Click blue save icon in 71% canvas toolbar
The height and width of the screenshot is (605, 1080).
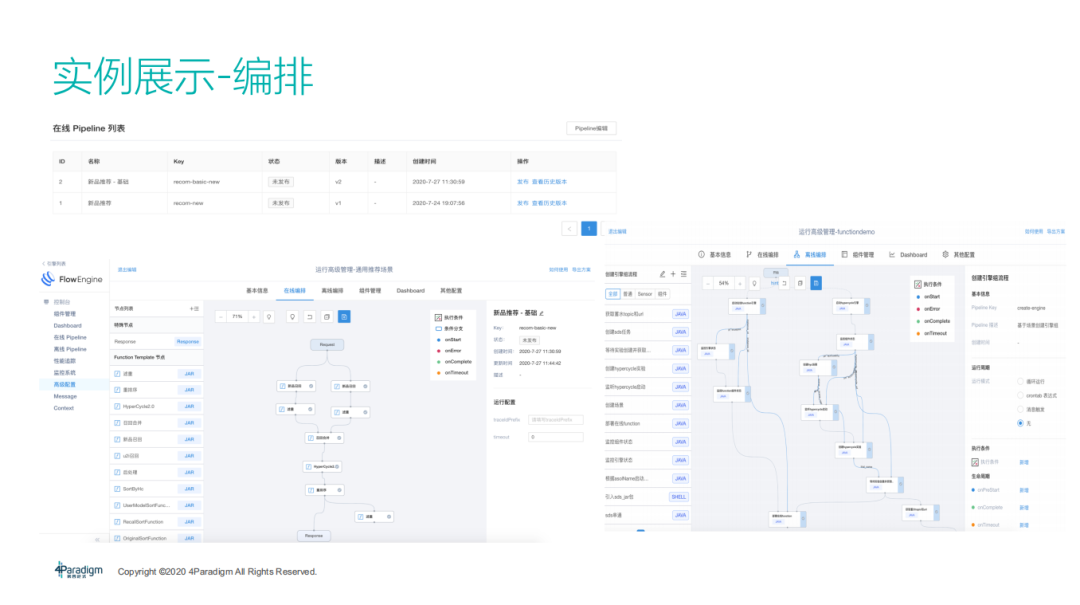pyautogui.click(x=344, y=317)
